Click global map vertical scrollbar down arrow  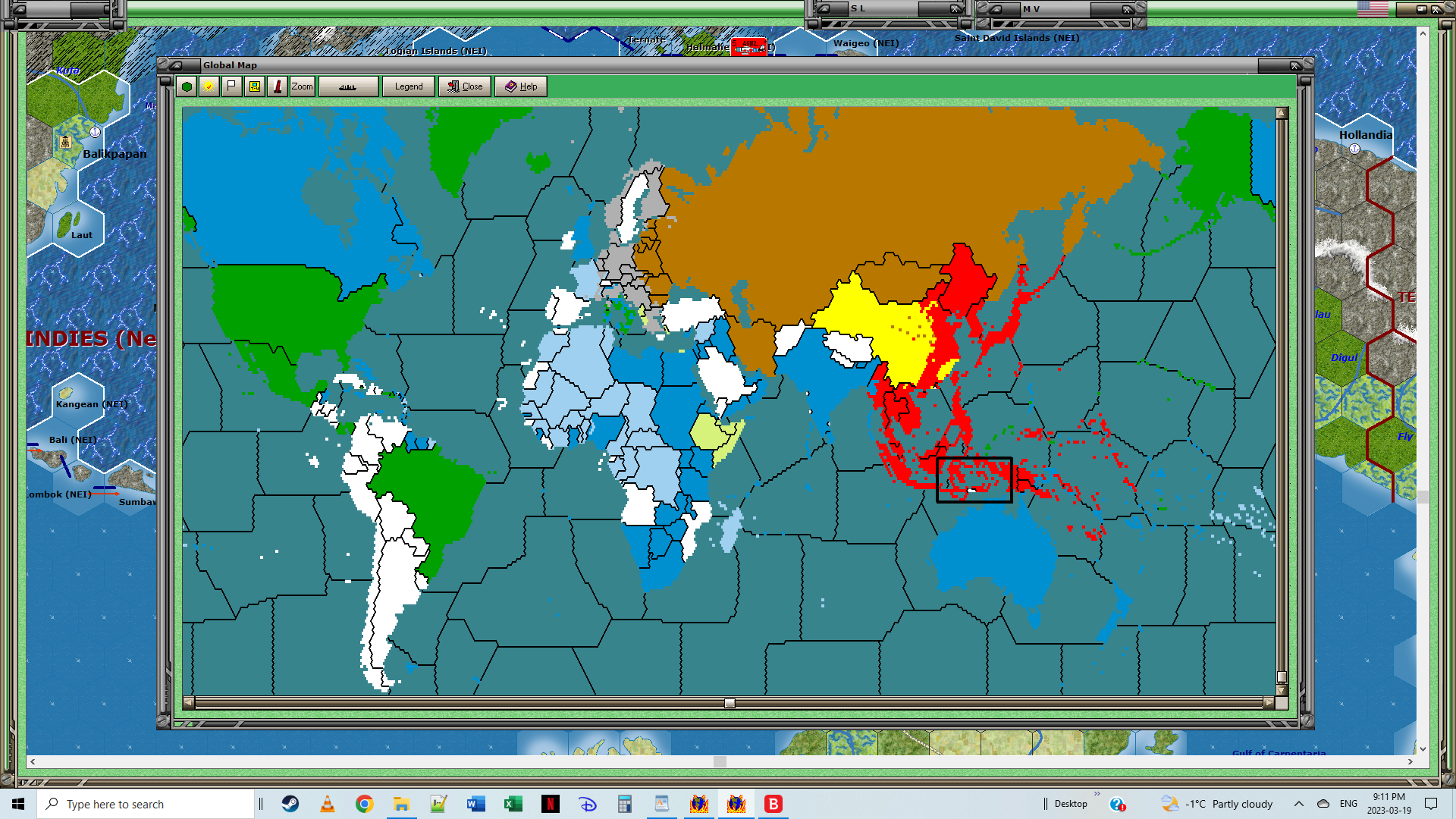click(1282, 690)
